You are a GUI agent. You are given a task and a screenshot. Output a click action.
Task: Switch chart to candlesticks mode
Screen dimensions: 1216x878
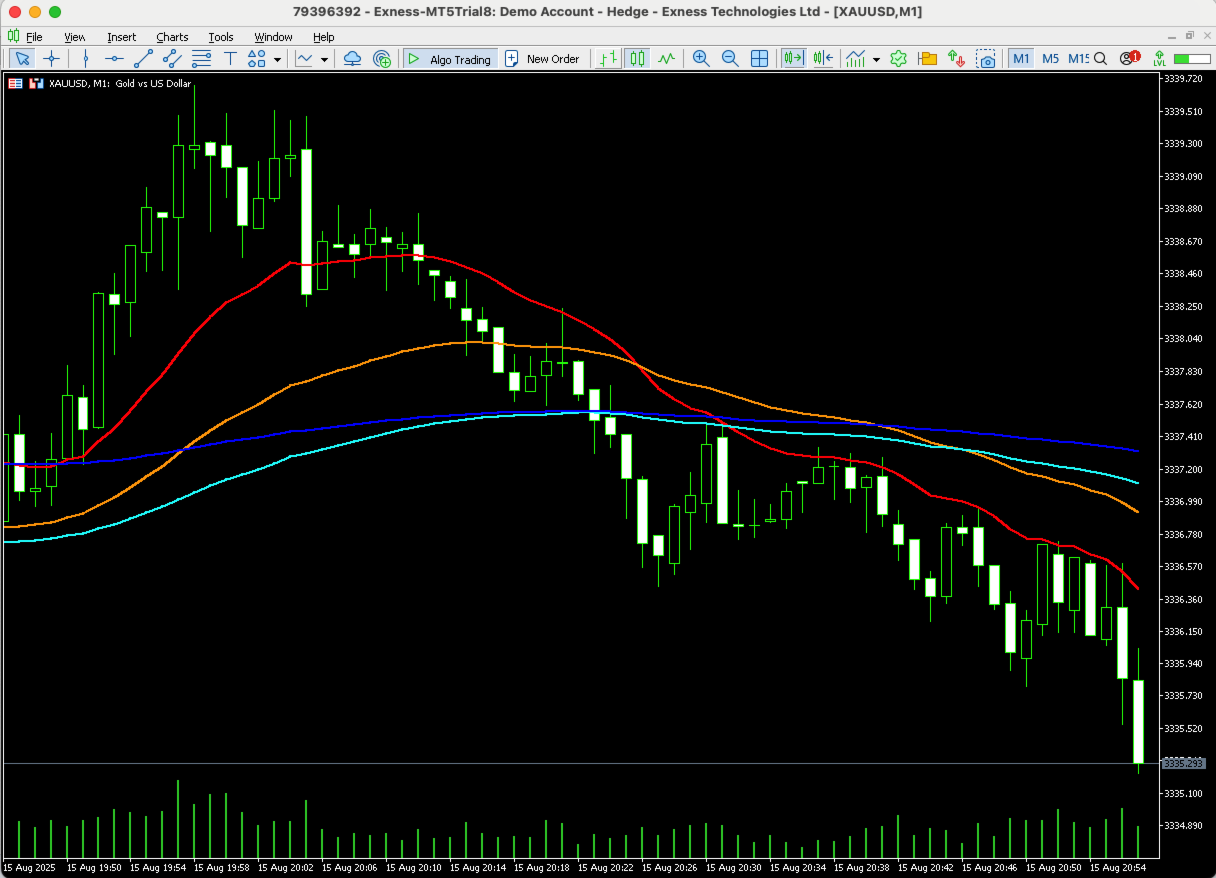637,59
